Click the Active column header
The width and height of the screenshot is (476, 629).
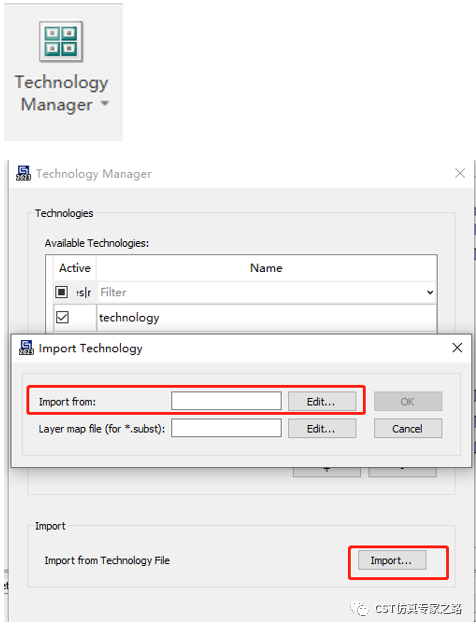coord(75,268)
